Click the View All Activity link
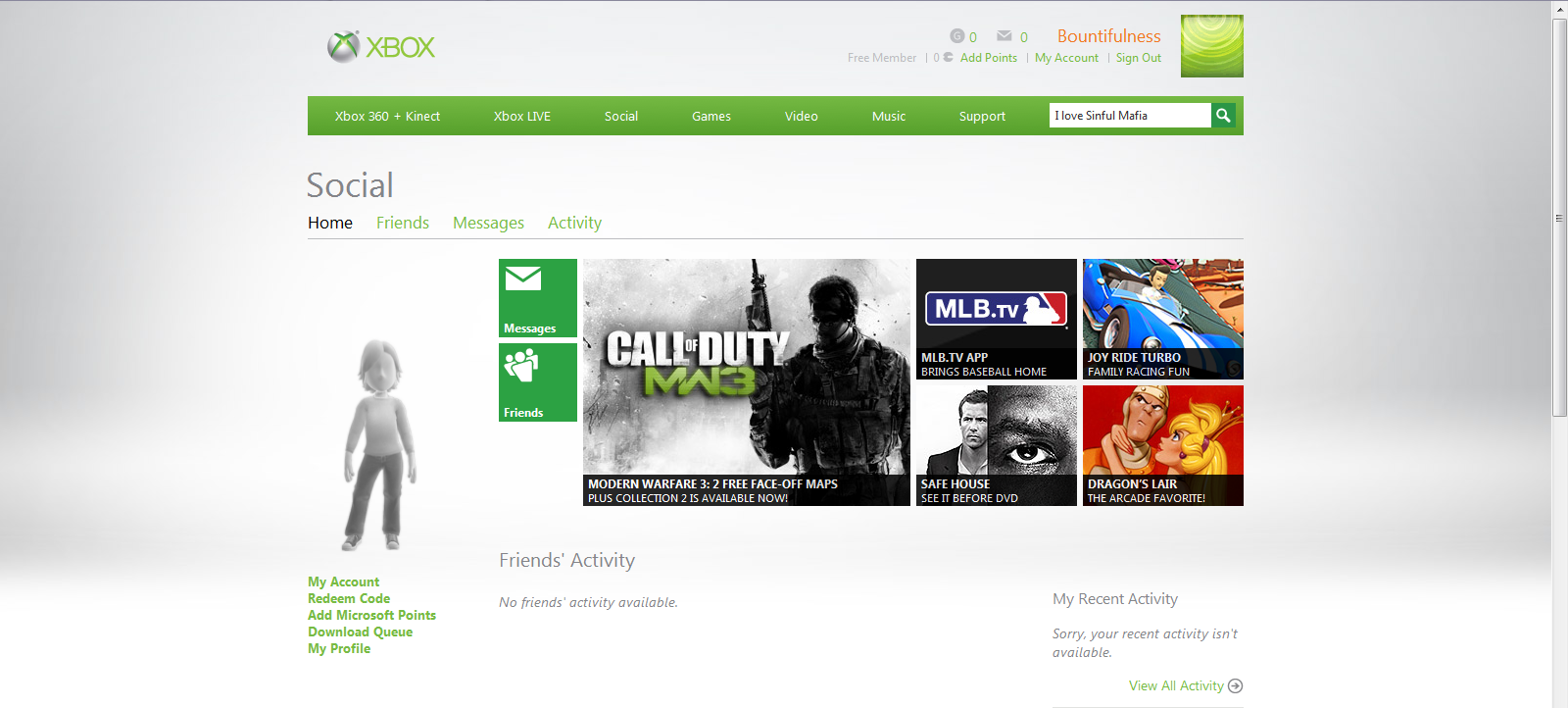This screenshot has width=1568, height=708. point(1176,685)
